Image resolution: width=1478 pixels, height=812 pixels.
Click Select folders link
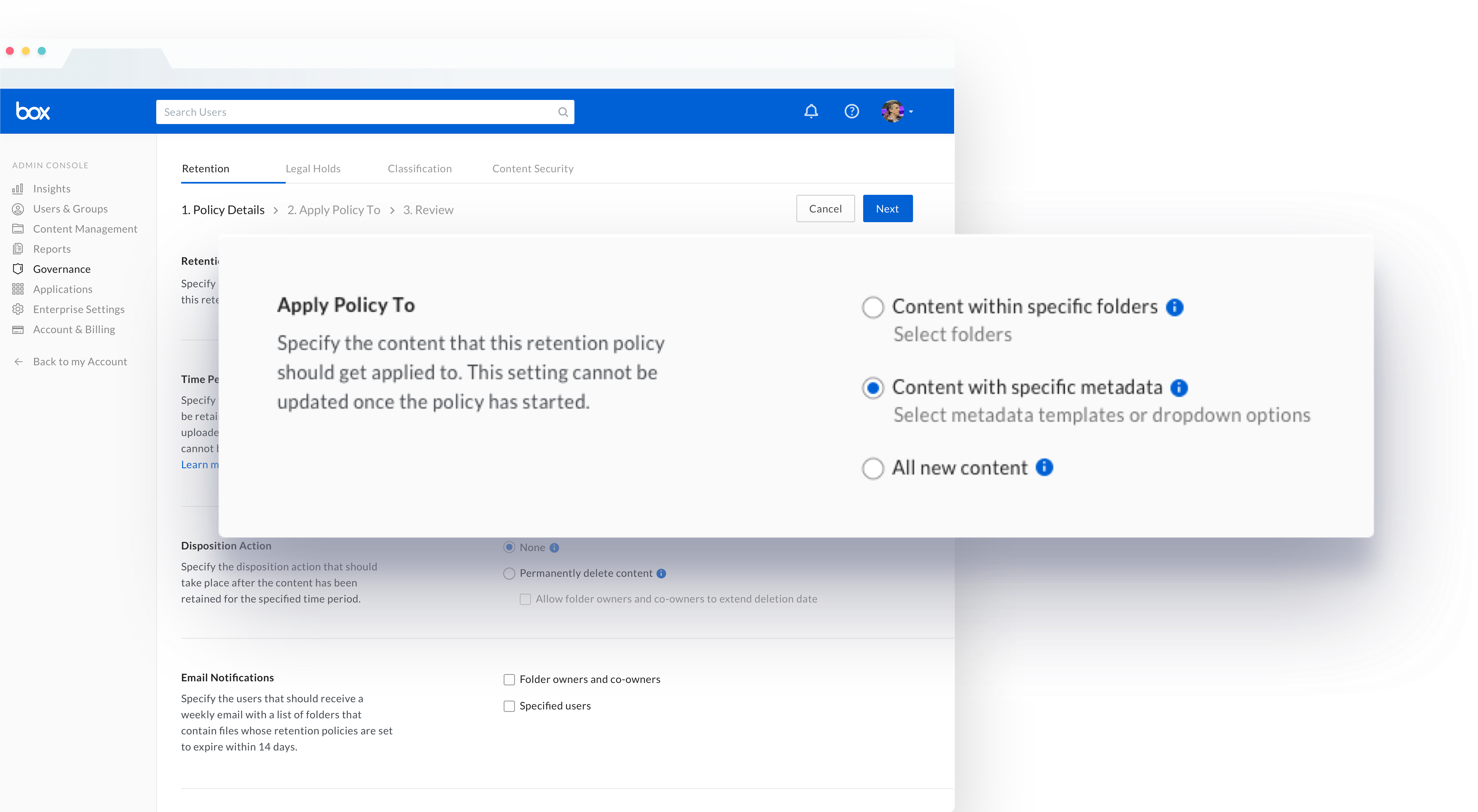click(952, 335)
